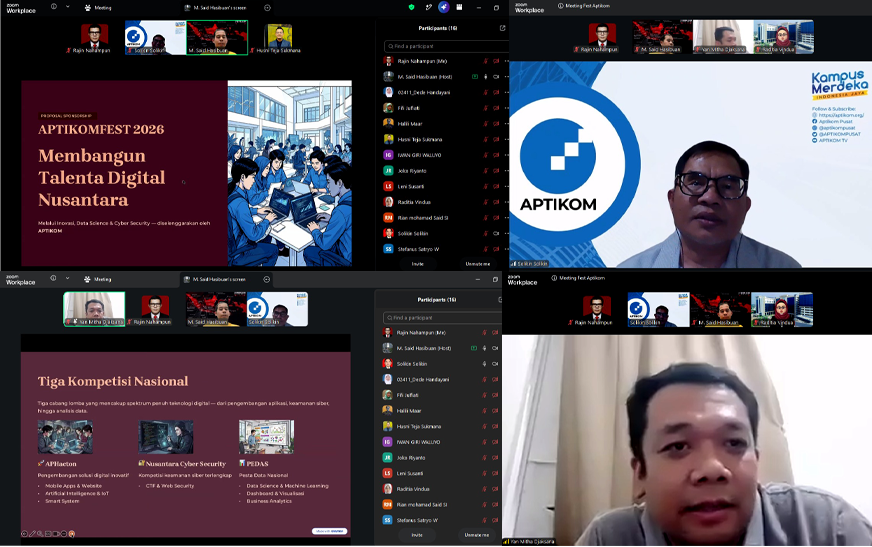Switch to the Meeting tab in bottom-left window

(x=98, y=279)
